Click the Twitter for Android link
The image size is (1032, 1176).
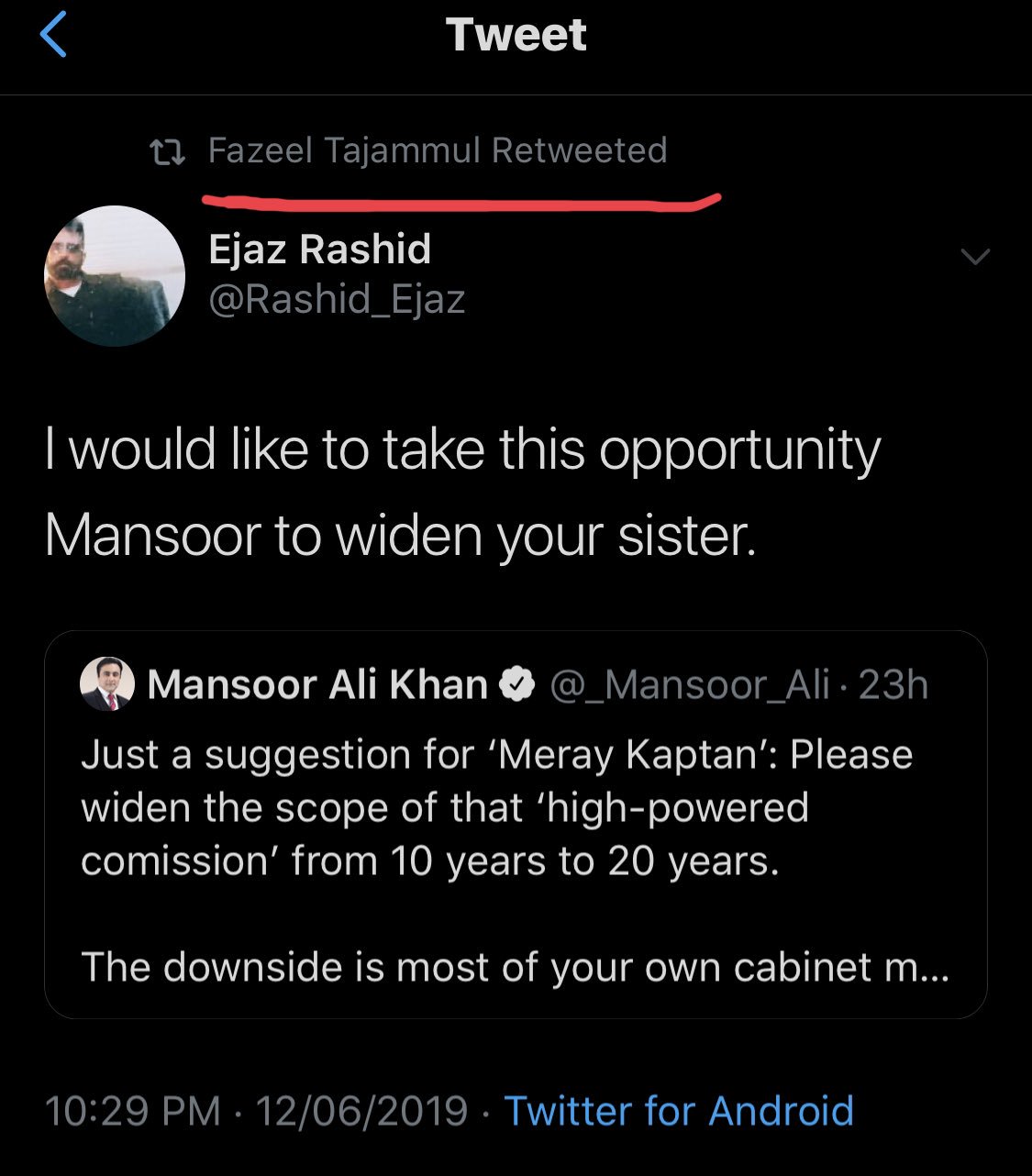pyautogui.click(x=679, y=1111)
